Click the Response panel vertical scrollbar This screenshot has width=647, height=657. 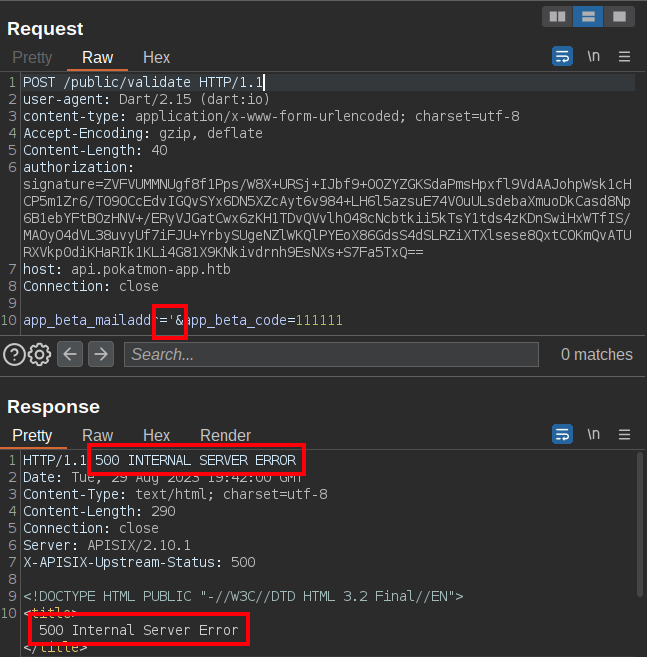click(640, 520)
